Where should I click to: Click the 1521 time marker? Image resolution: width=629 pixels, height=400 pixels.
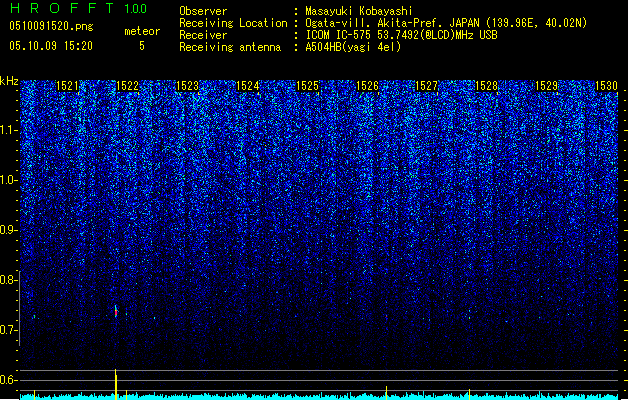(67, 86)
